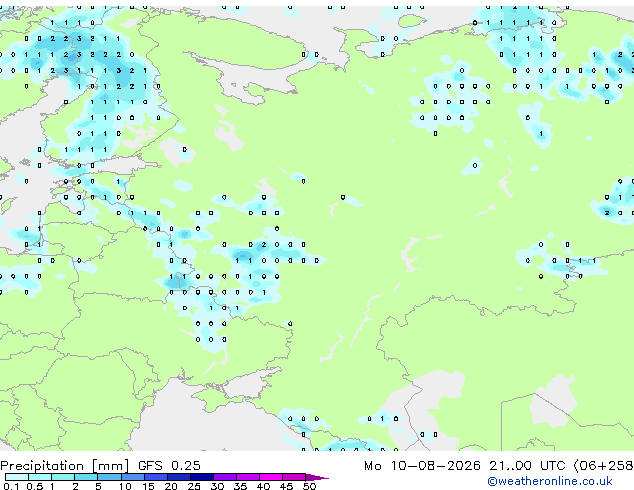Click the legend swatch for 15–20 mm
Image resolution: width=634 pixels, height=490 pixels.
(x=156, y=477)
